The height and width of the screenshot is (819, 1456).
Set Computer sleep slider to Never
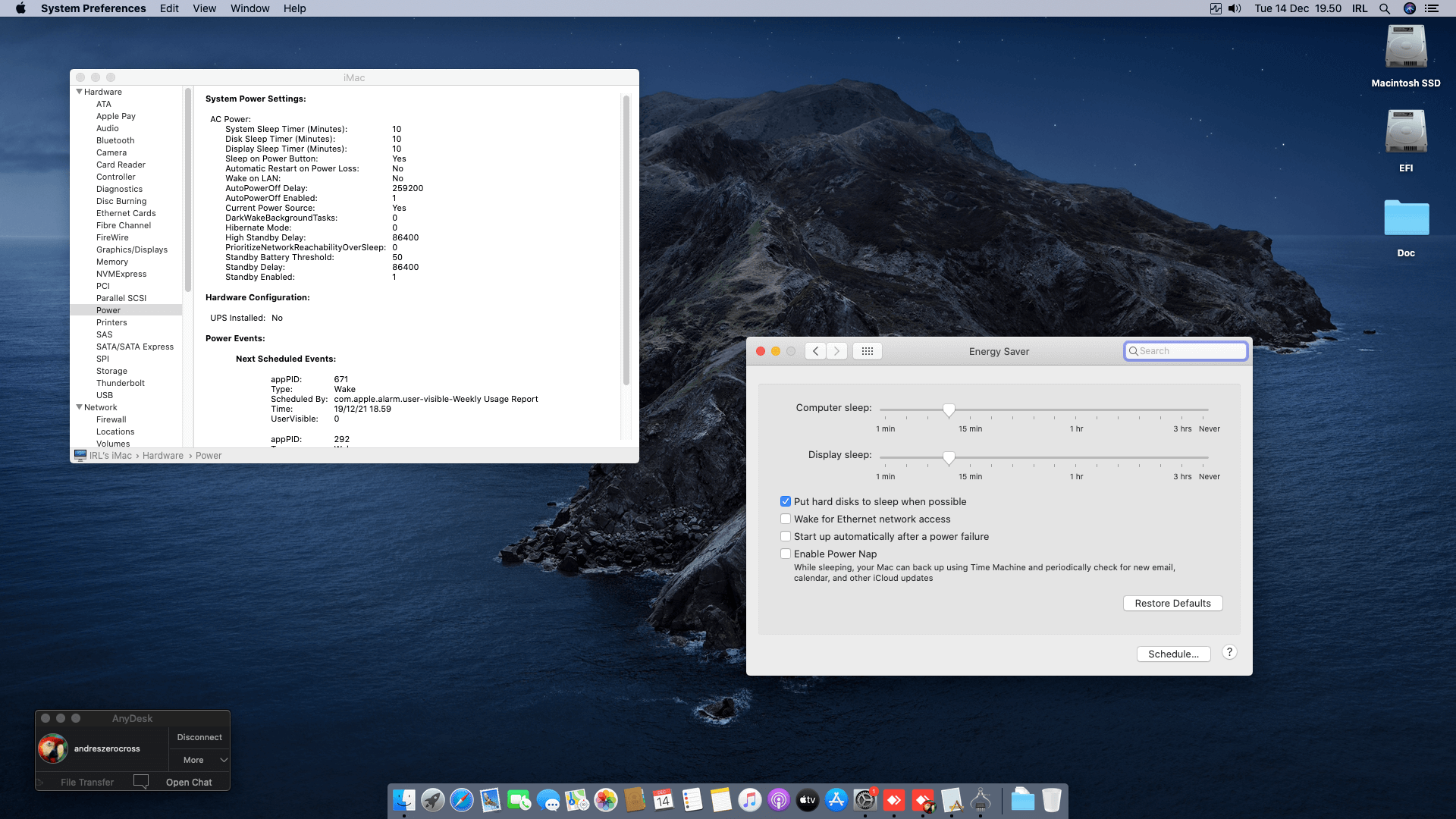pos(1209,409)
